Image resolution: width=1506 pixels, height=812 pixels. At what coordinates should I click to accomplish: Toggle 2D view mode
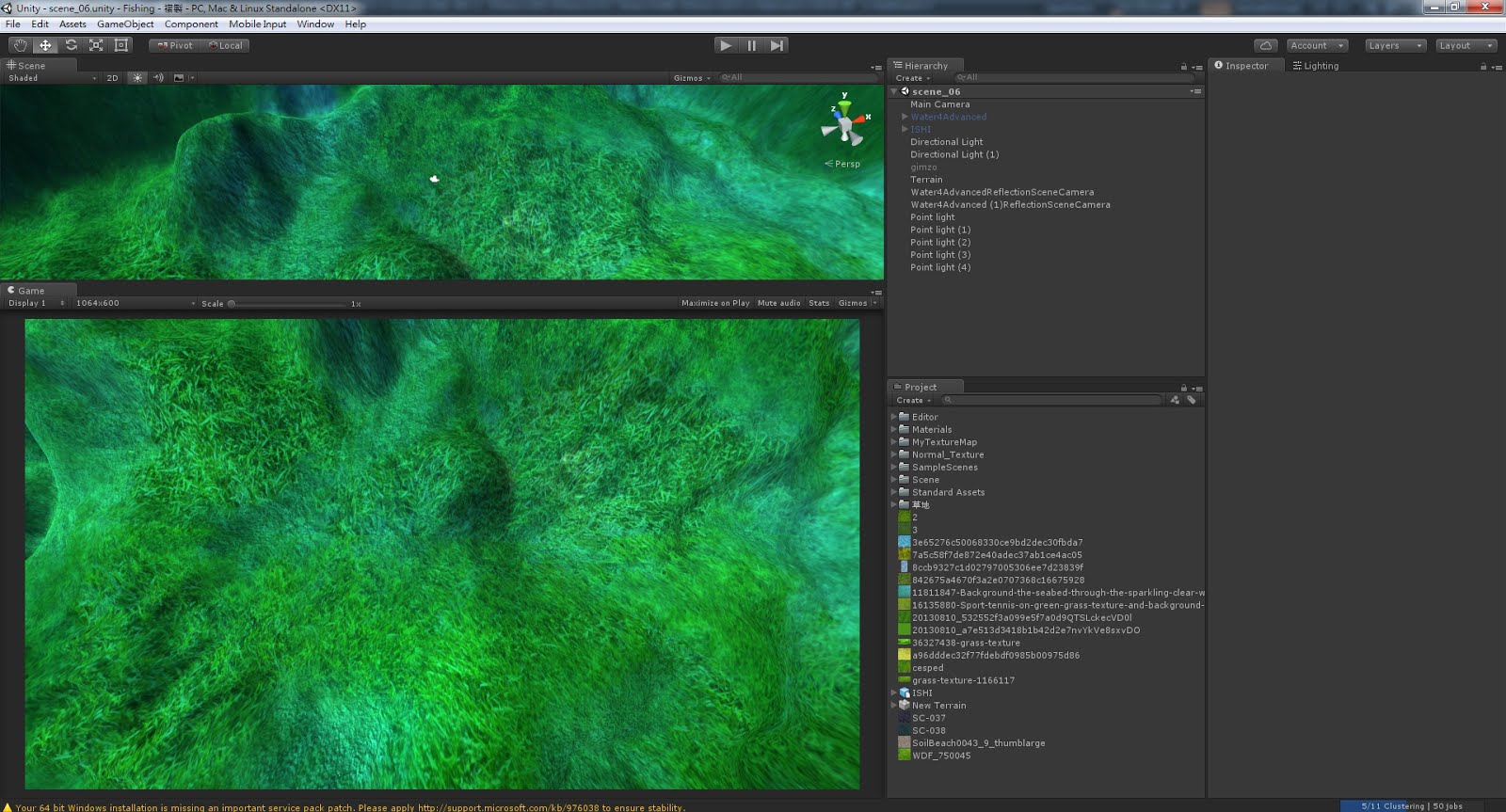click(x=112, y=78)
